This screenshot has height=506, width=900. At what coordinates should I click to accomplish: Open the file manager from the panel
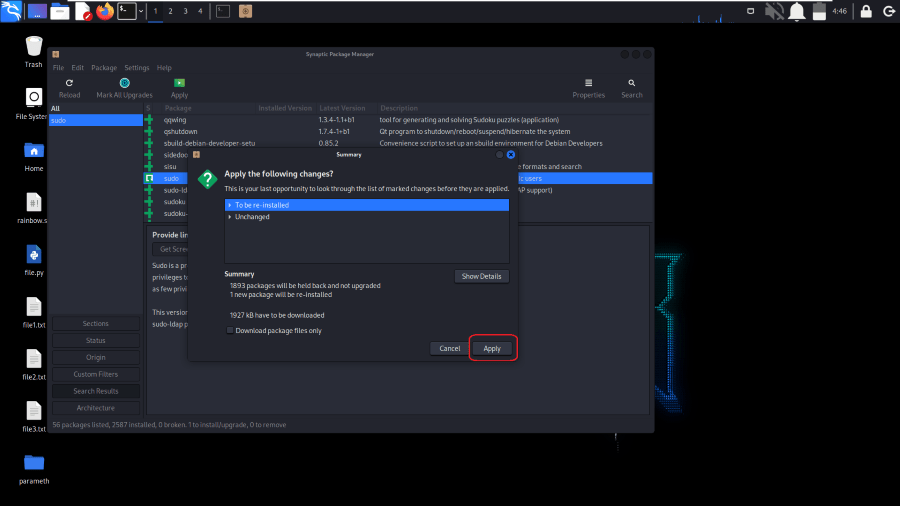point(60,11)
